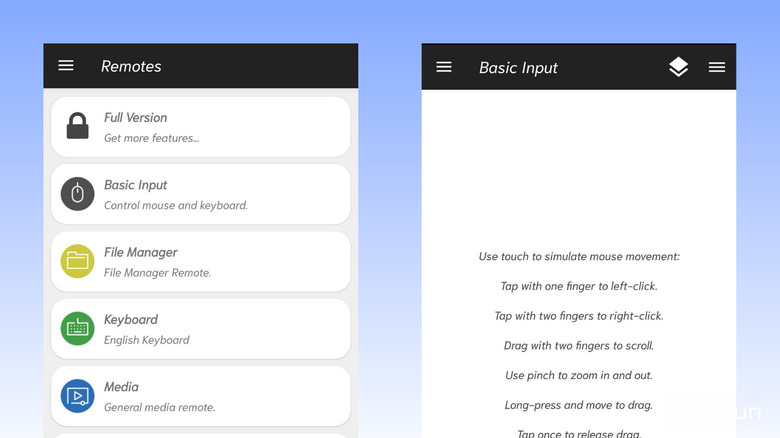The width and height of the screenshot is (780, 438).
Task: Tap the green Keyboard remote icon
Action: [x=77, y=328]
